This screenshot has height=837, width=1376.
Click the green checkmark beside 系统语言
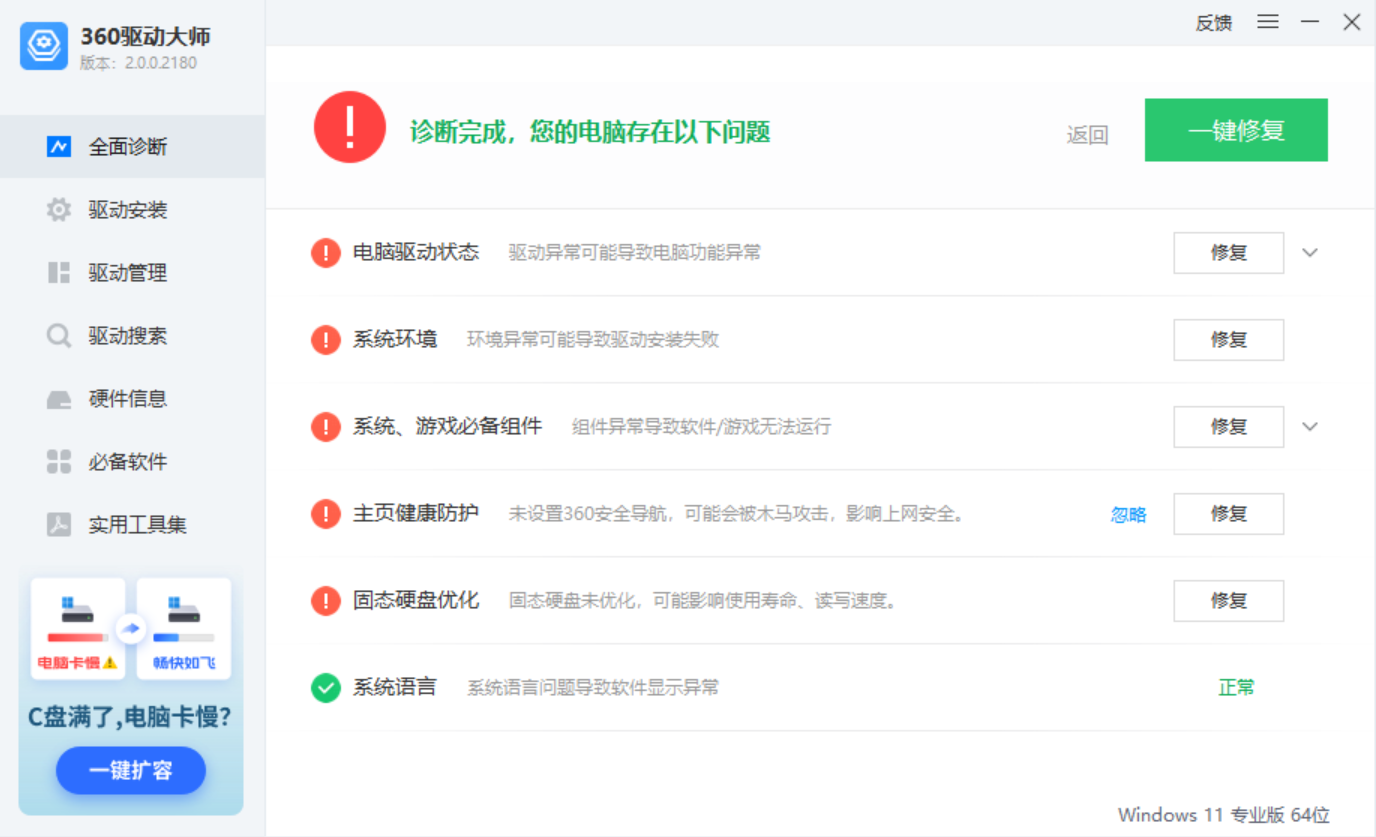(x=326, y=688)
